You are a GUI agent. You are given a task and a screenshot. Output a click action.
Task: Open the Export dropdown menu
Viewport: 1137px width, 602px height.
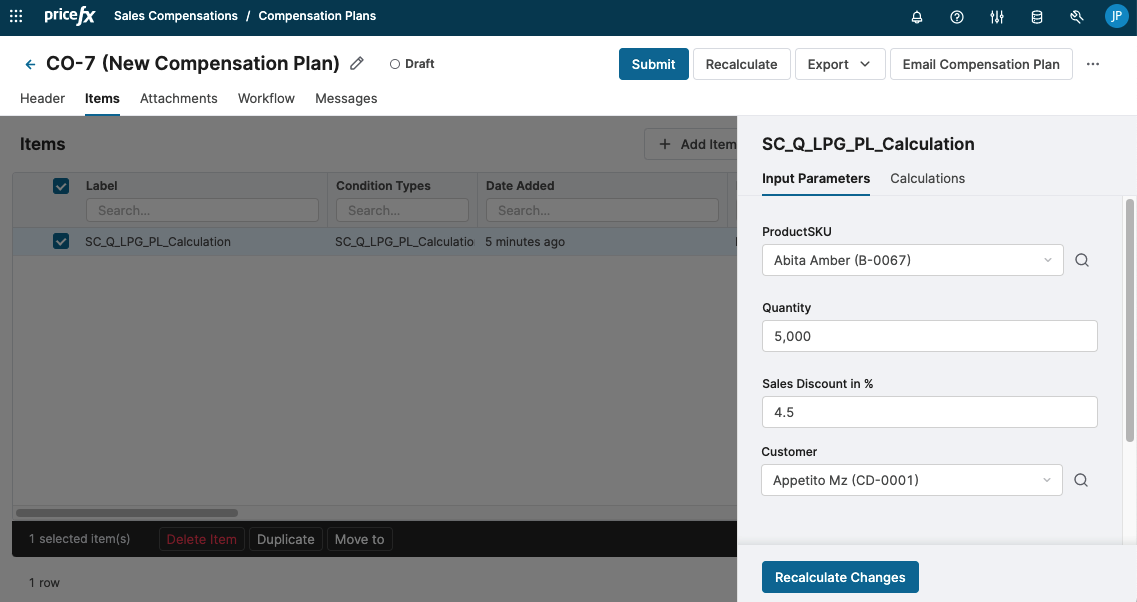click(840, 64)
